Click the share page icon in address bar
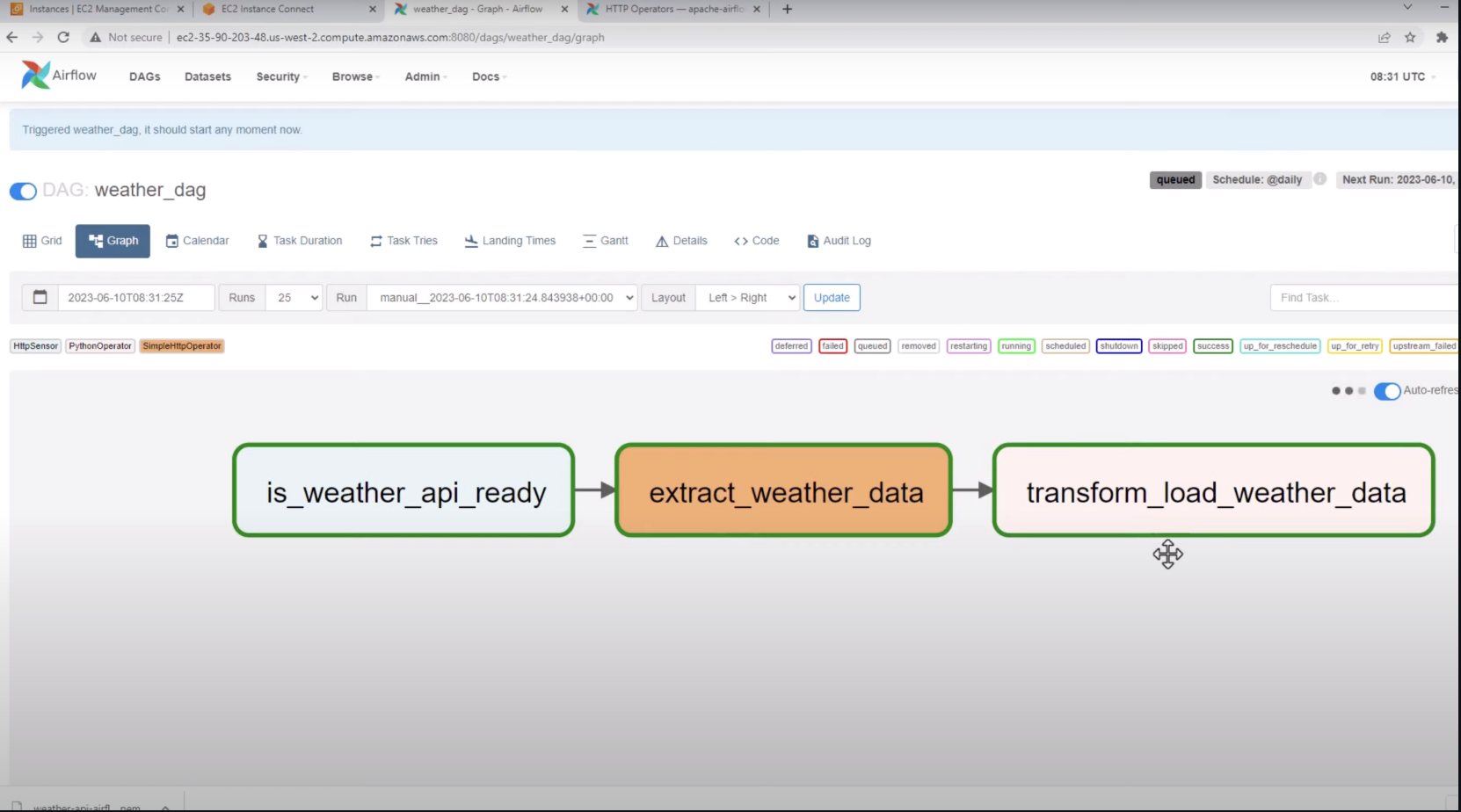The height and width of the screenshot is (812, 1461). (x=1385, y=37)
